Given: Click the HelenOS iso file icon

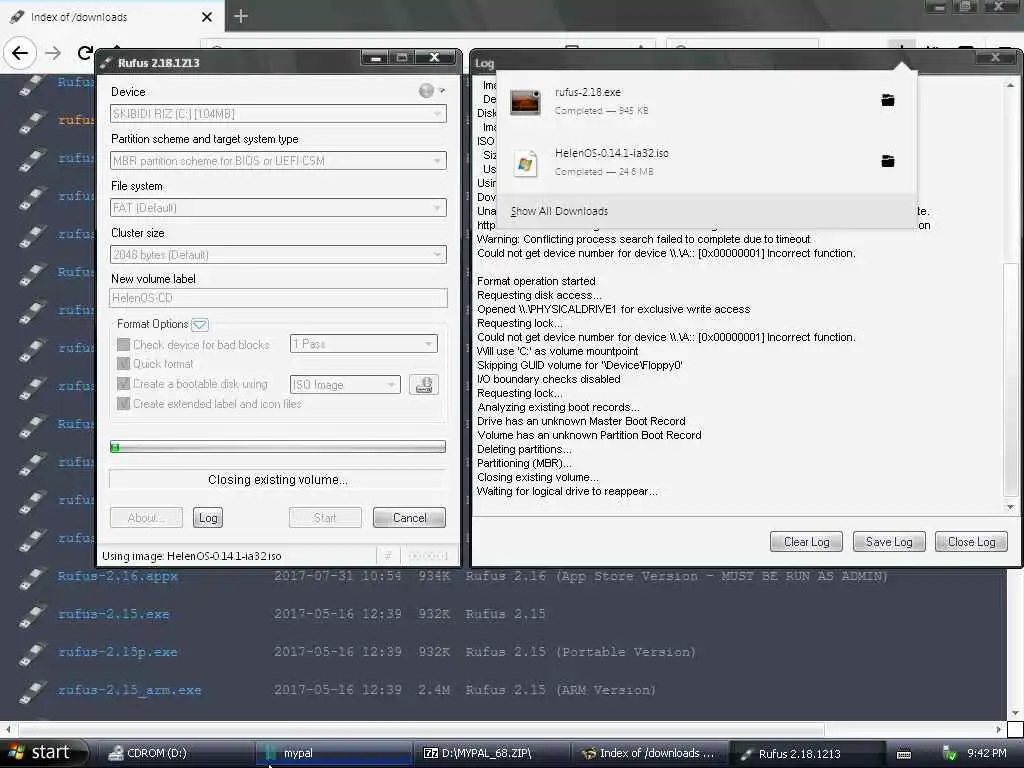Looking at the screenshot, I should [x=525, y=163].
